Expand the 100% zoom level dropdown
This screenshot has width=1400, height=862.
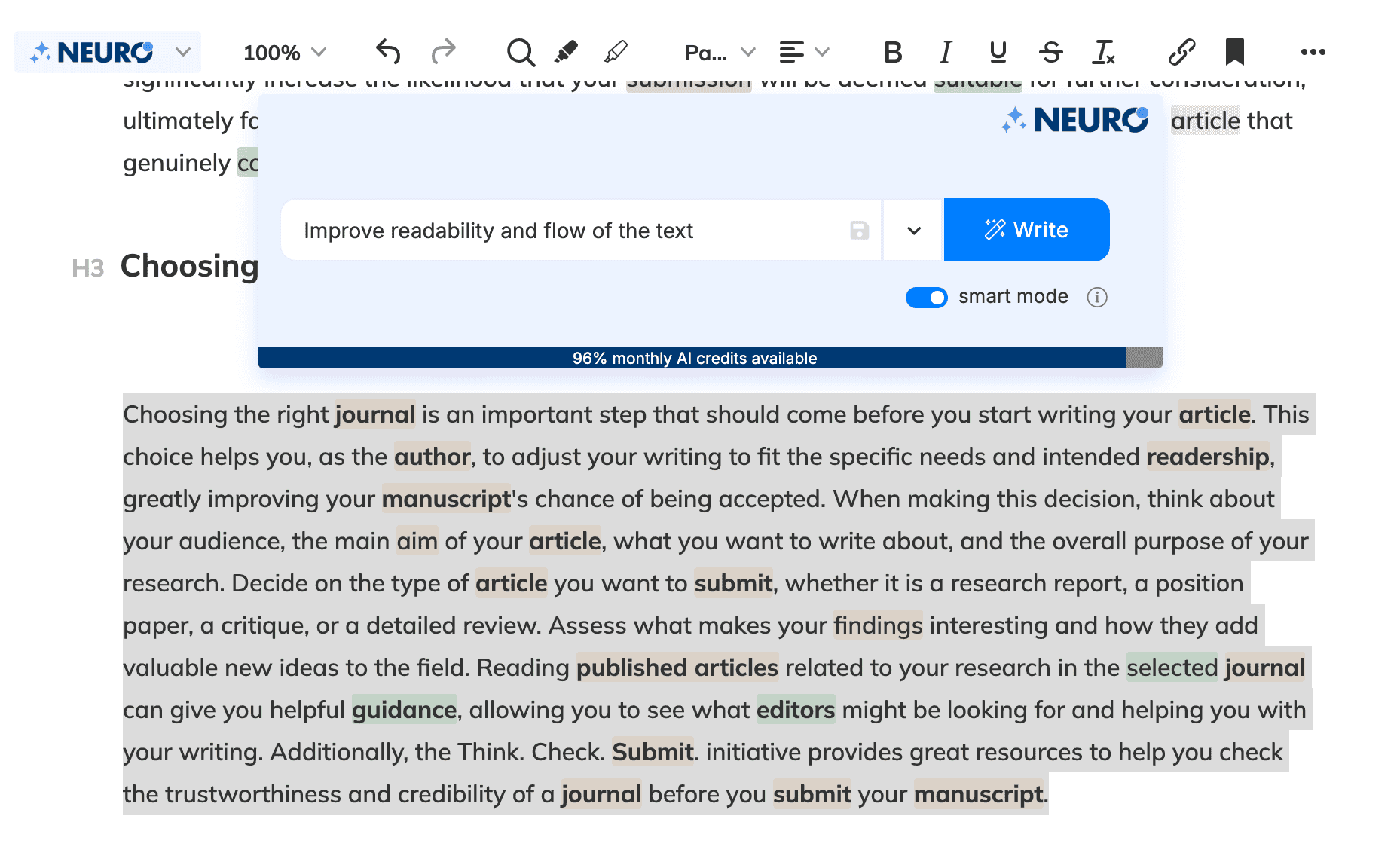[x=284, y=53]
